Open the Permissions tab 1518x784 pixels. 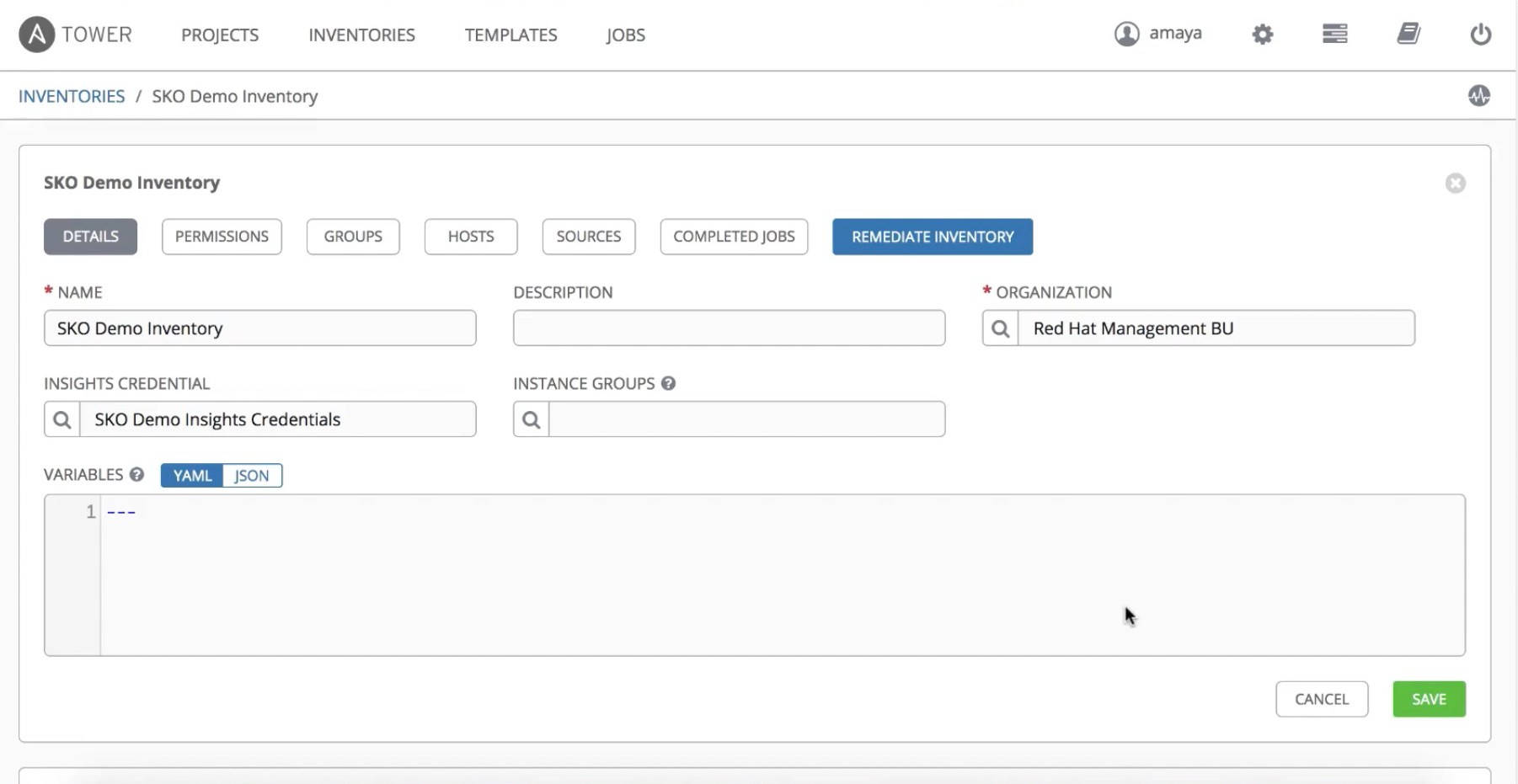(x=222, y=237)
